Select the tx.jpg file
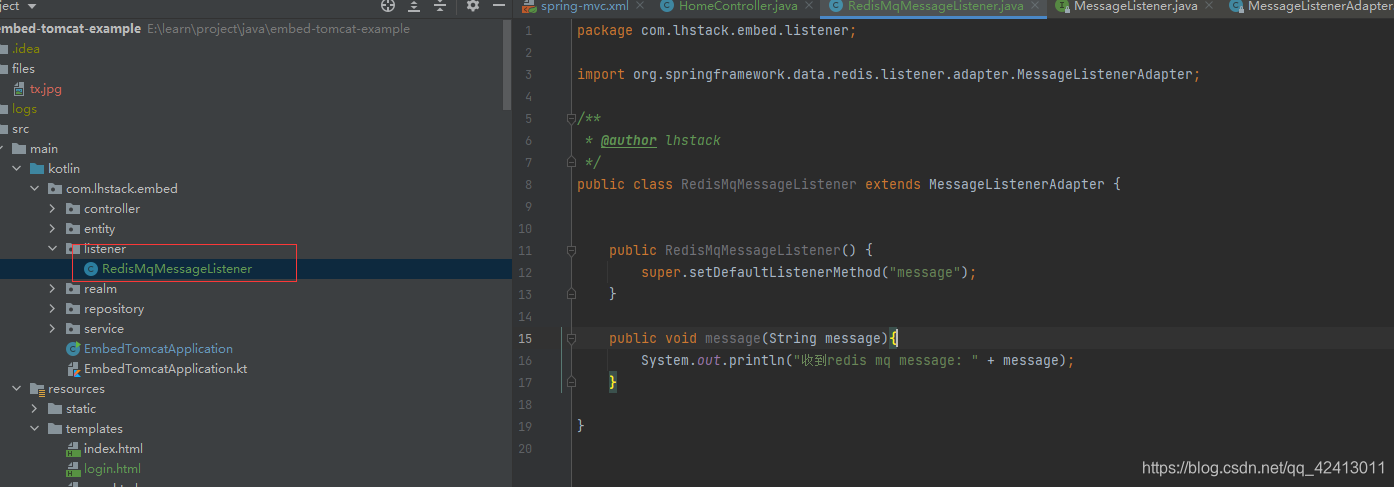The height and width of the screenshot is (487, 1394). tap(46, 89)
